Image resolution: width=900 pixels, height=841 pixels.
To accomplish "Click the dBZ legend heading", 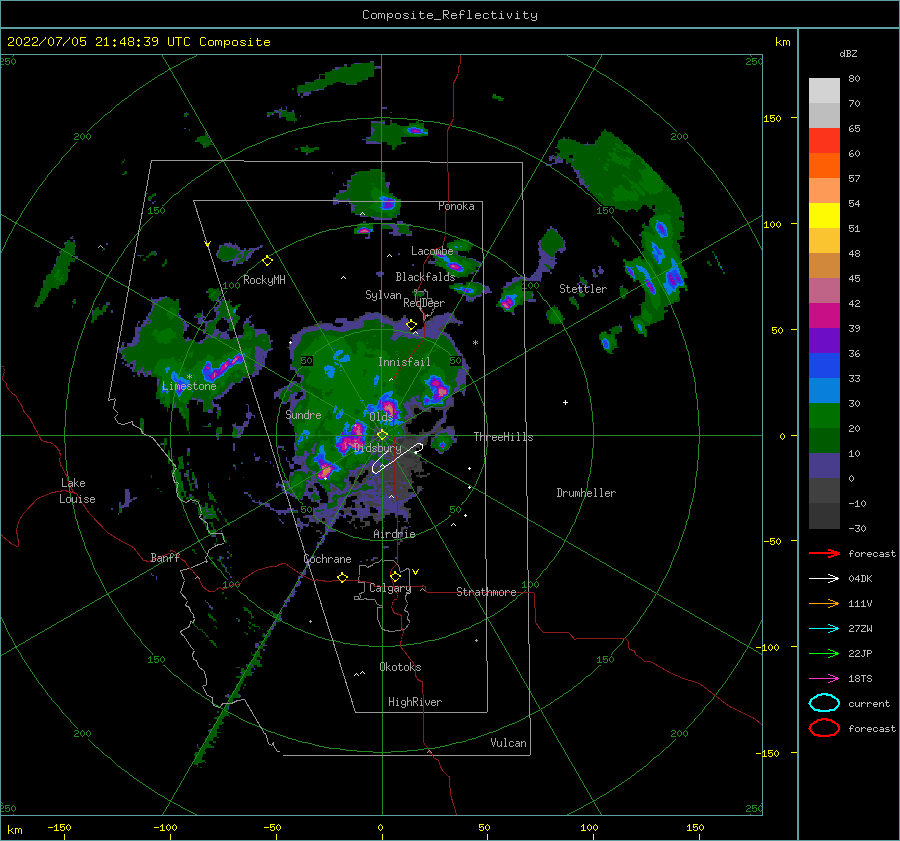I will [x=848, y=53].
